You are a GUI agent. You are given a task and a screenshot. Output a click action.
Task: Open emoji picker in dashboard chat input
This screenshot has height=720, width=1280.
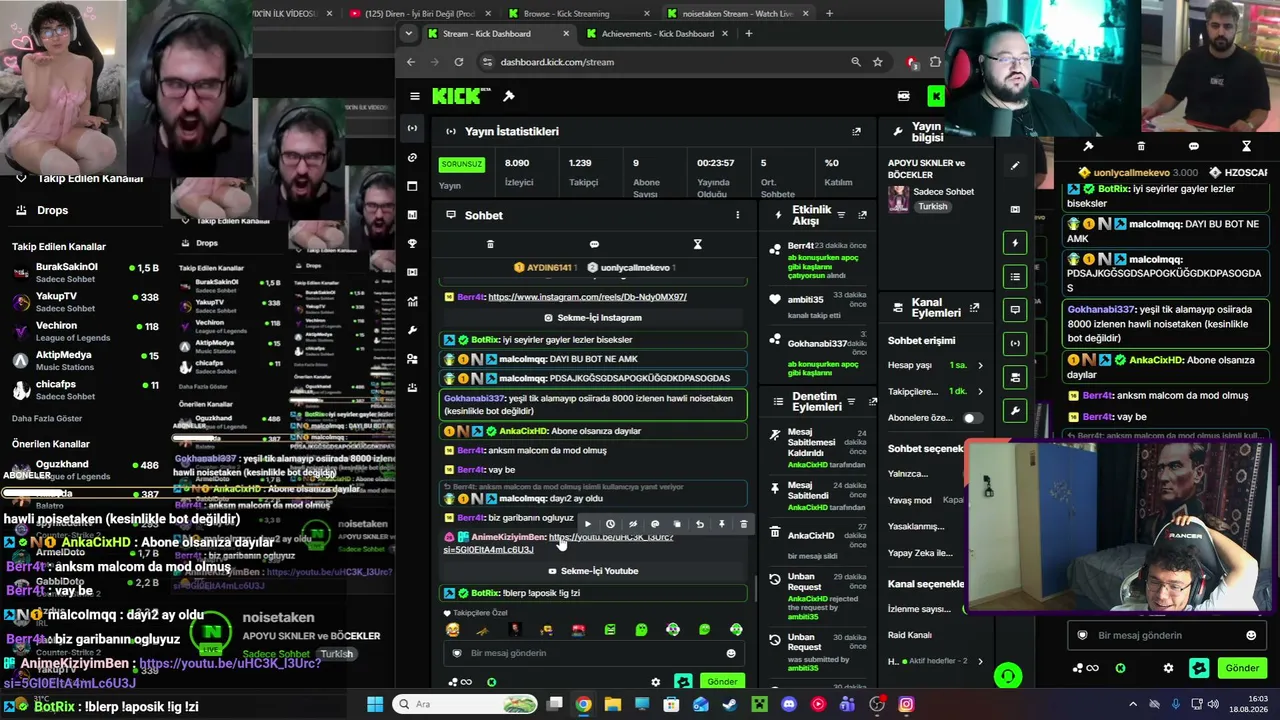(731, 653)
